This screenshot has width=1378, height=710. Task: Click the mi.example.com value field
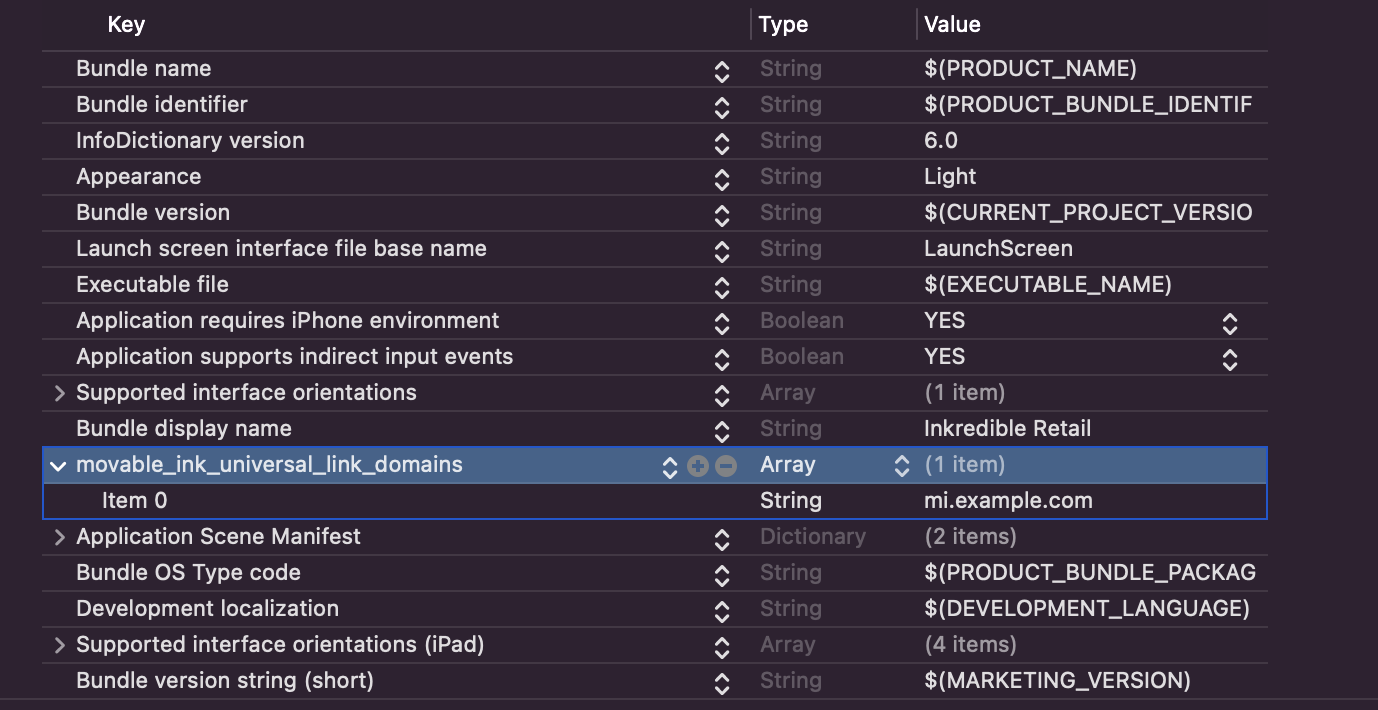(1008, 501)
